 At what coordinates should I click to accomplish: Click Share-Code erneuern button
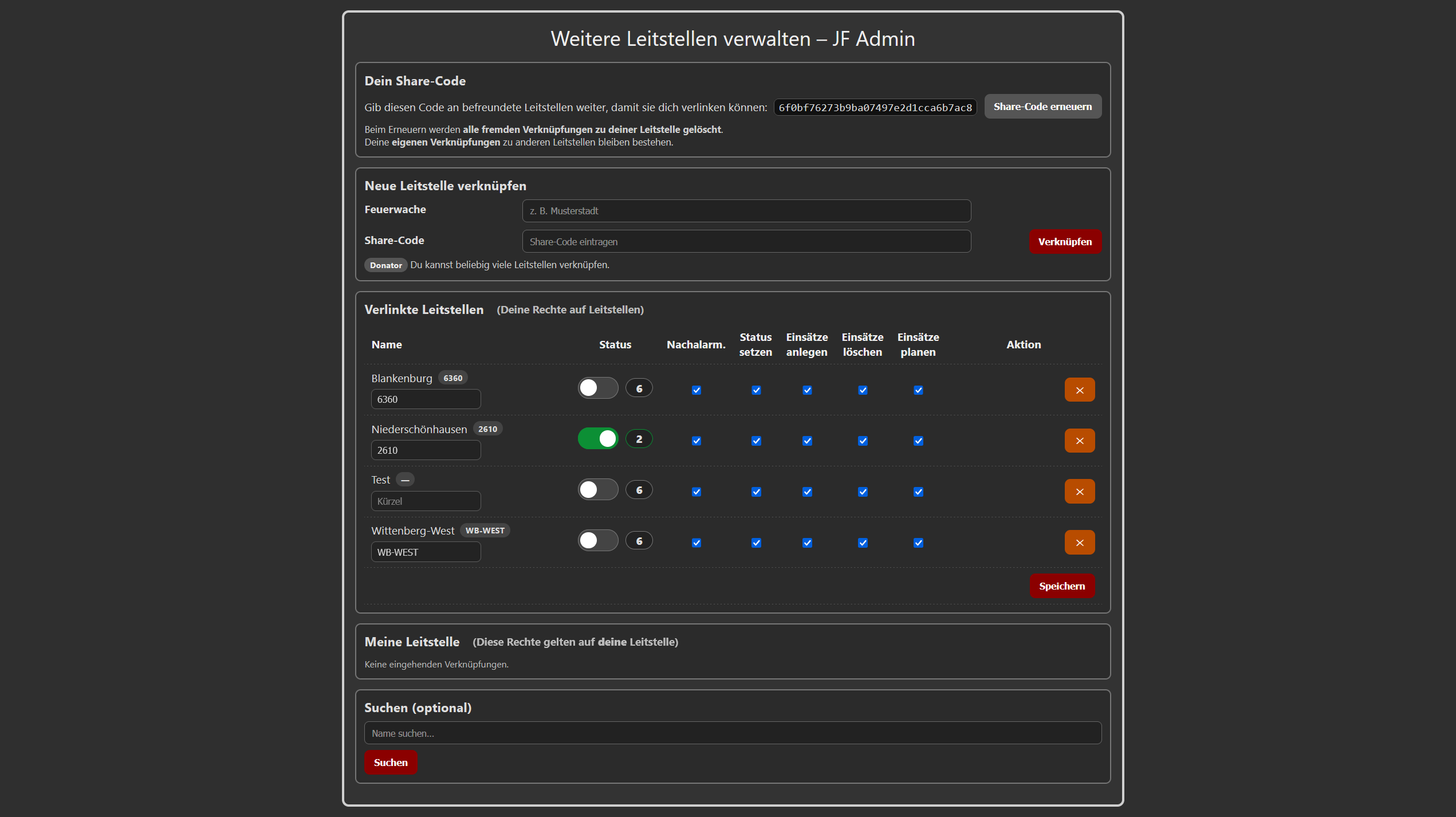click(x=1042, y=107)
